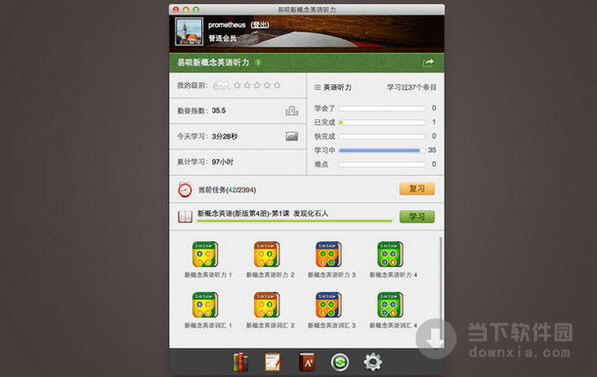The image size is (597, 377).
Task: Click the 难点 progress bar
Action: 382,165
